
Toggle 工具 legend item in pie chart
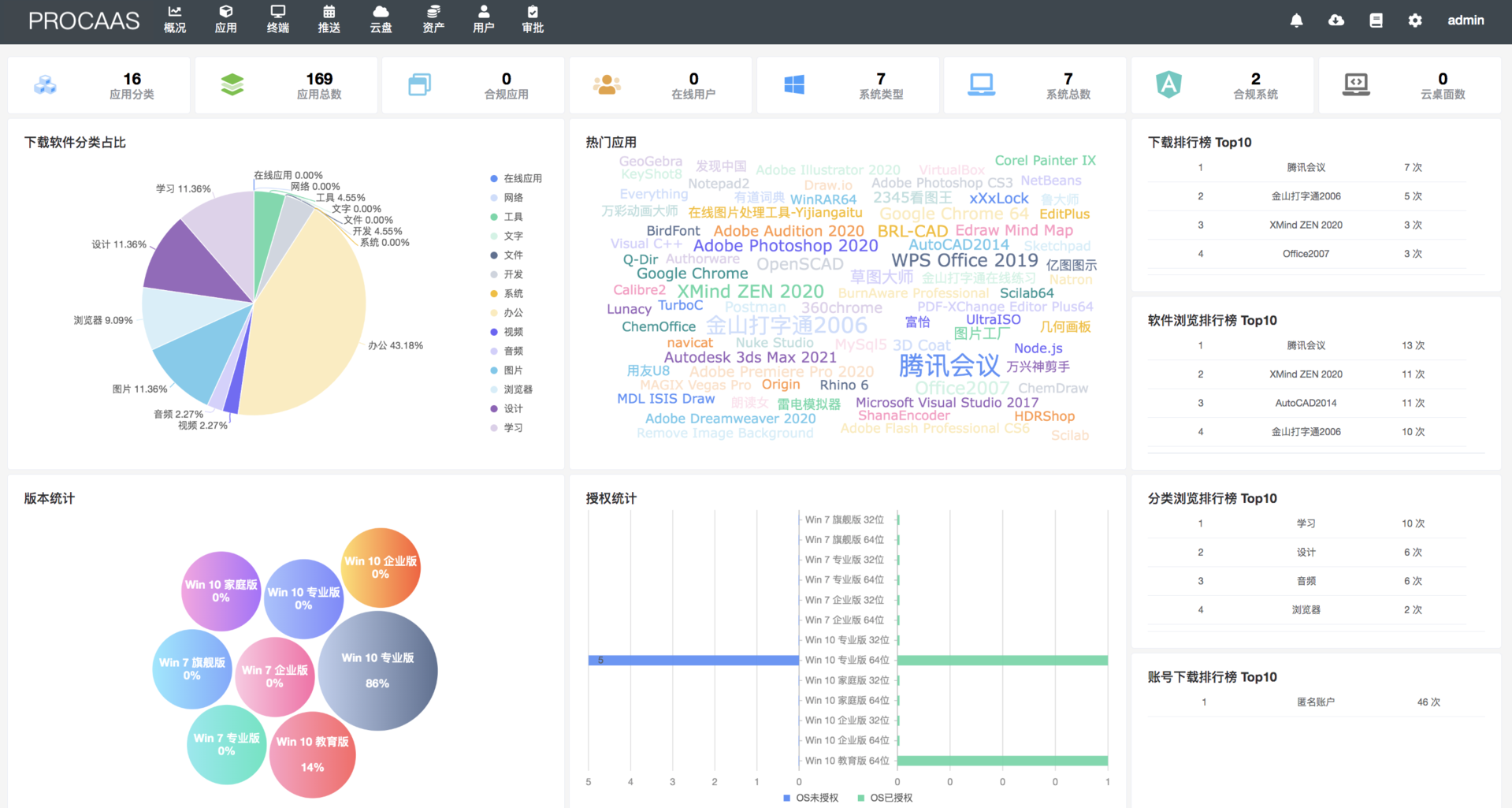pos(507,217)
